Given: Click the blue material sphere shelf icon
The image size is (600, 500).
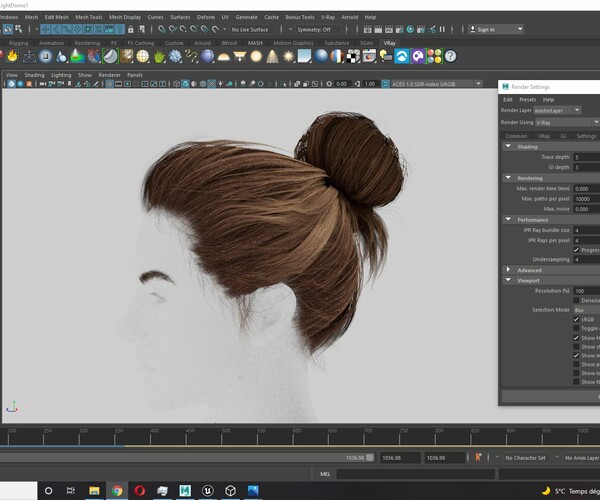Looking at the screenshot, I should tap(321, 56).
